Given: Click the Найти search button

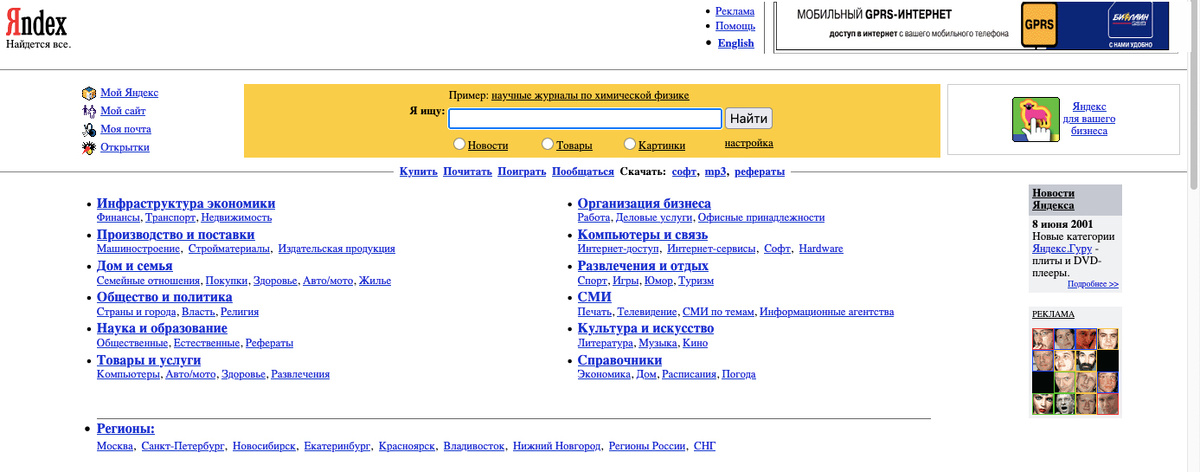Looking at the screenshot, I should (x=749, y=118).
